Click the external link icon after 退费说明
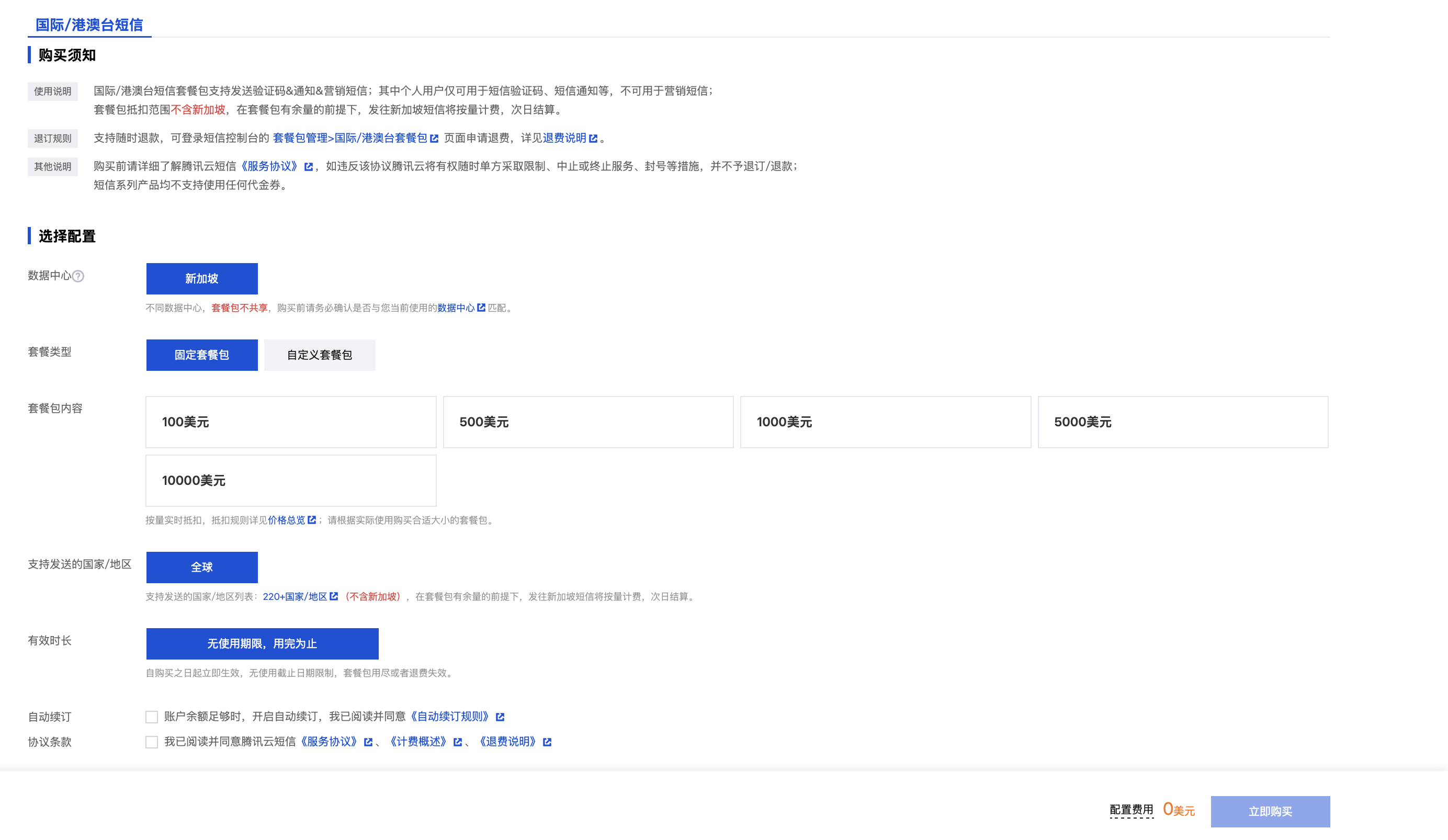Image resolution: width=1448 pixels, height=840 pixels. click(595, 138)
